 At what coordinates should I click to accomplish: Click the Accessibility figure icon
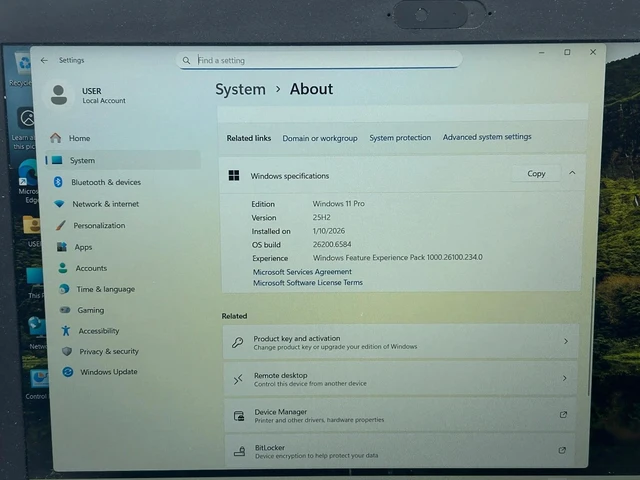tap(66, 330)
